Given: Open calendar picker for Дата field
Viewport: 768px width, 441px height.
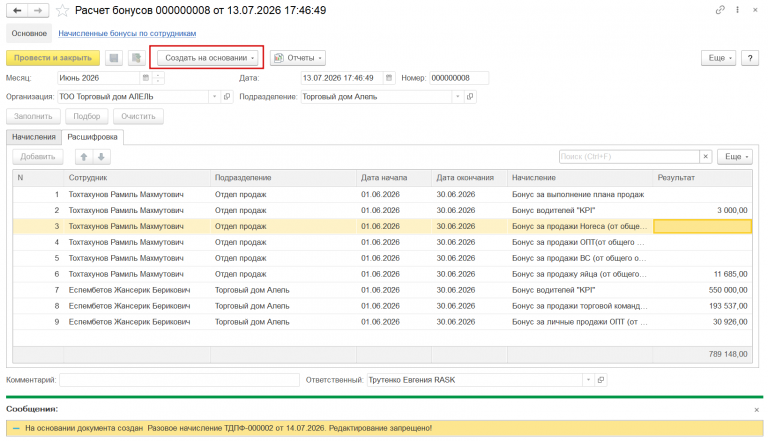Looking at the screenshot, I should point(388,78).
